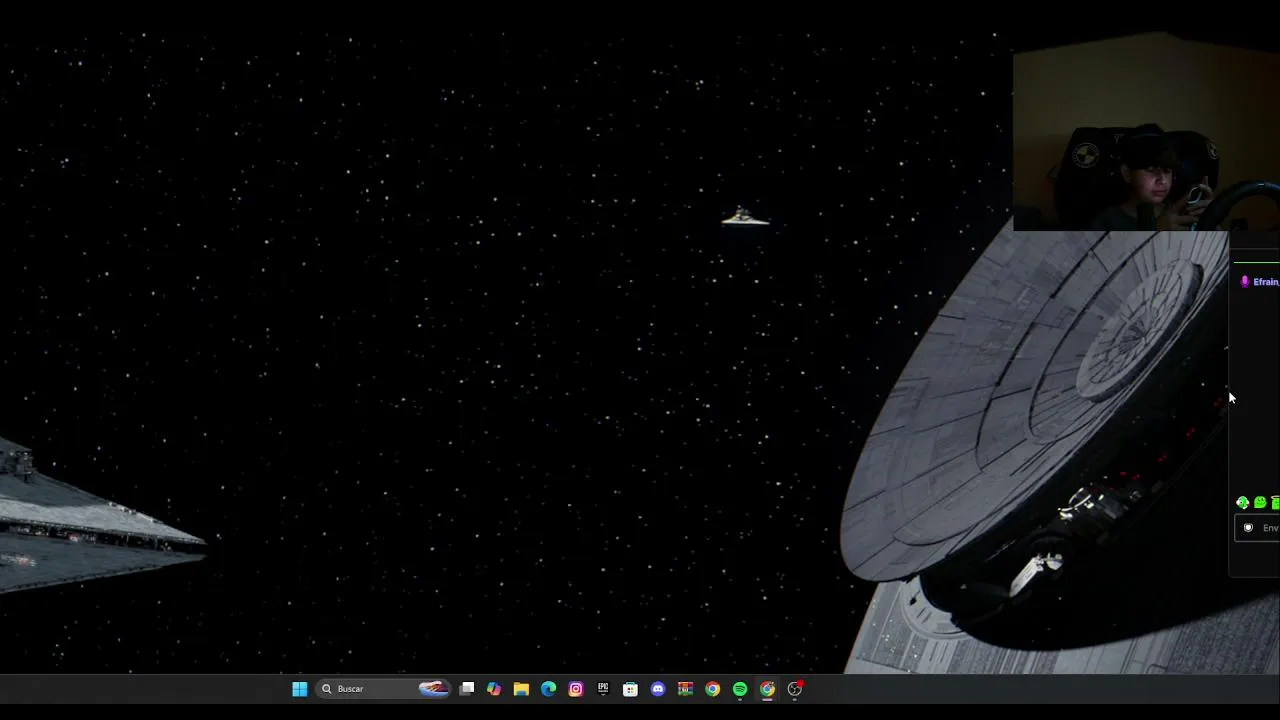Open Instagram from the taskbar

pos(576,689)
